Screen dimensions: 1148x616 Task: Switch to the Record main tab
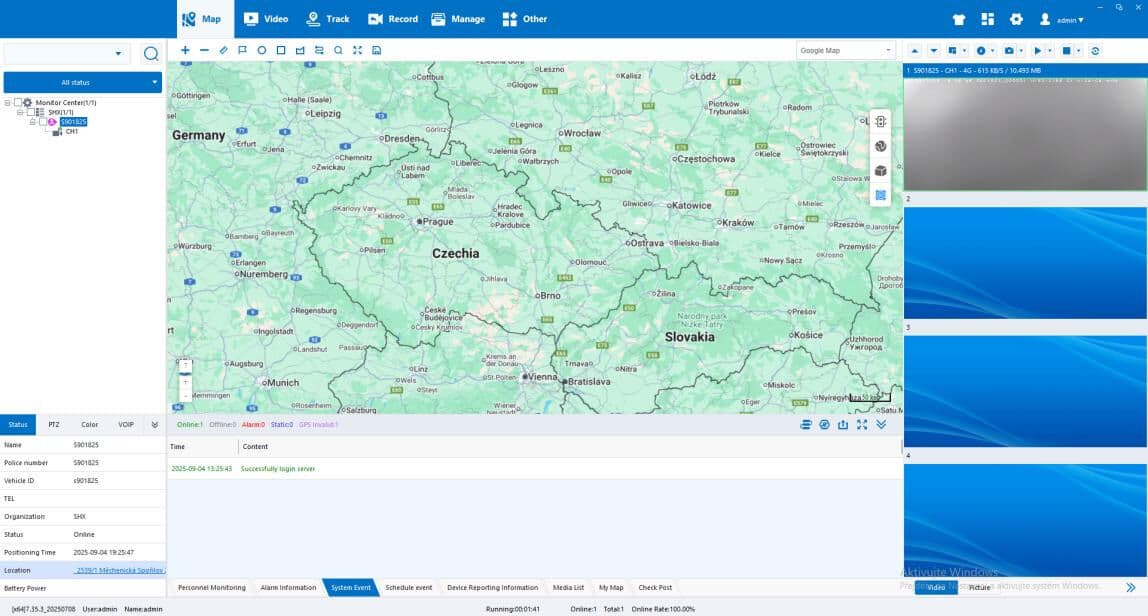[x=393, y=19]
